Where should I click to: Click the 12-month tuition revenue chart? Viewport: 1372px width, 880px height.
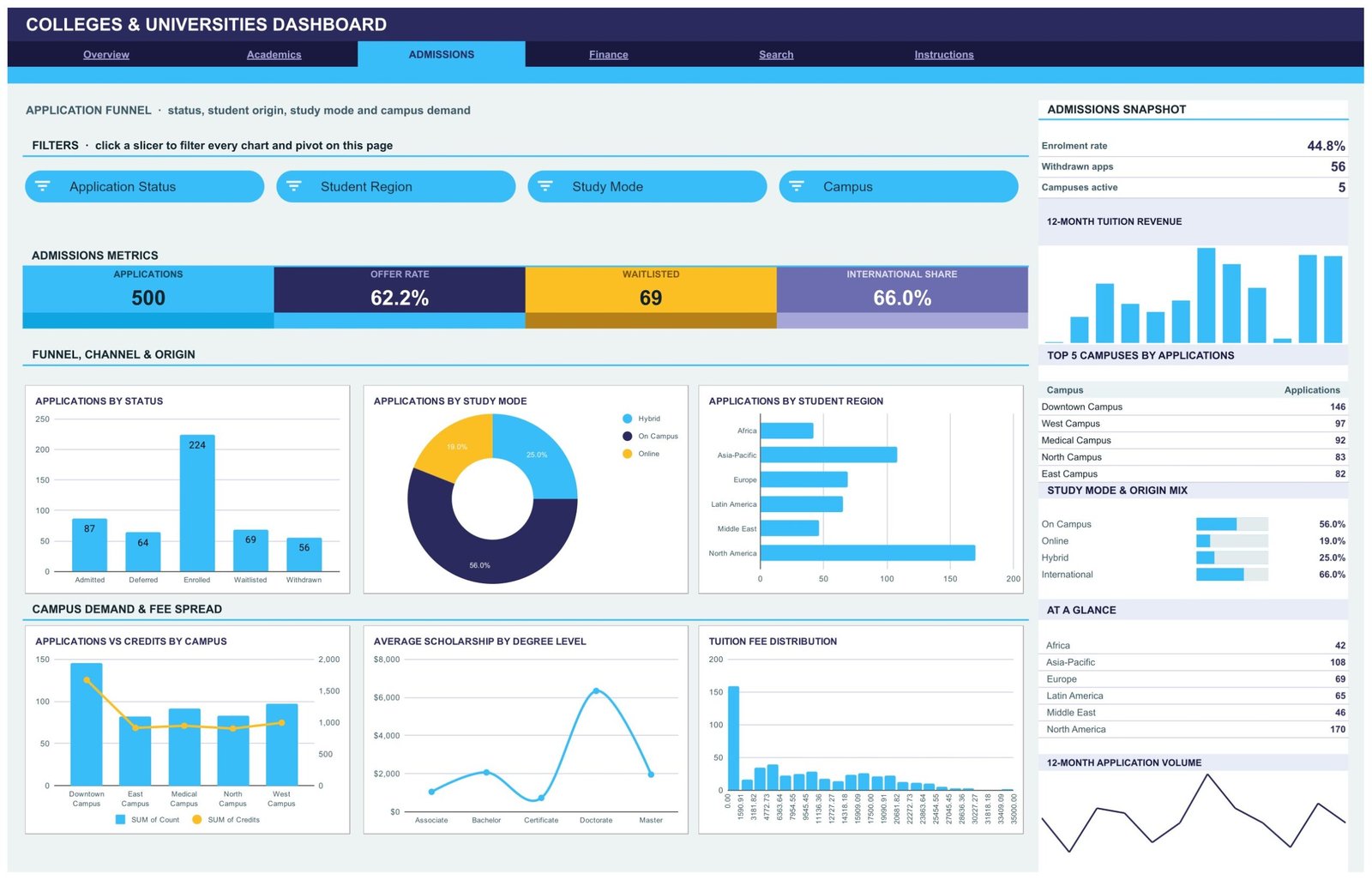(1193, 295)
